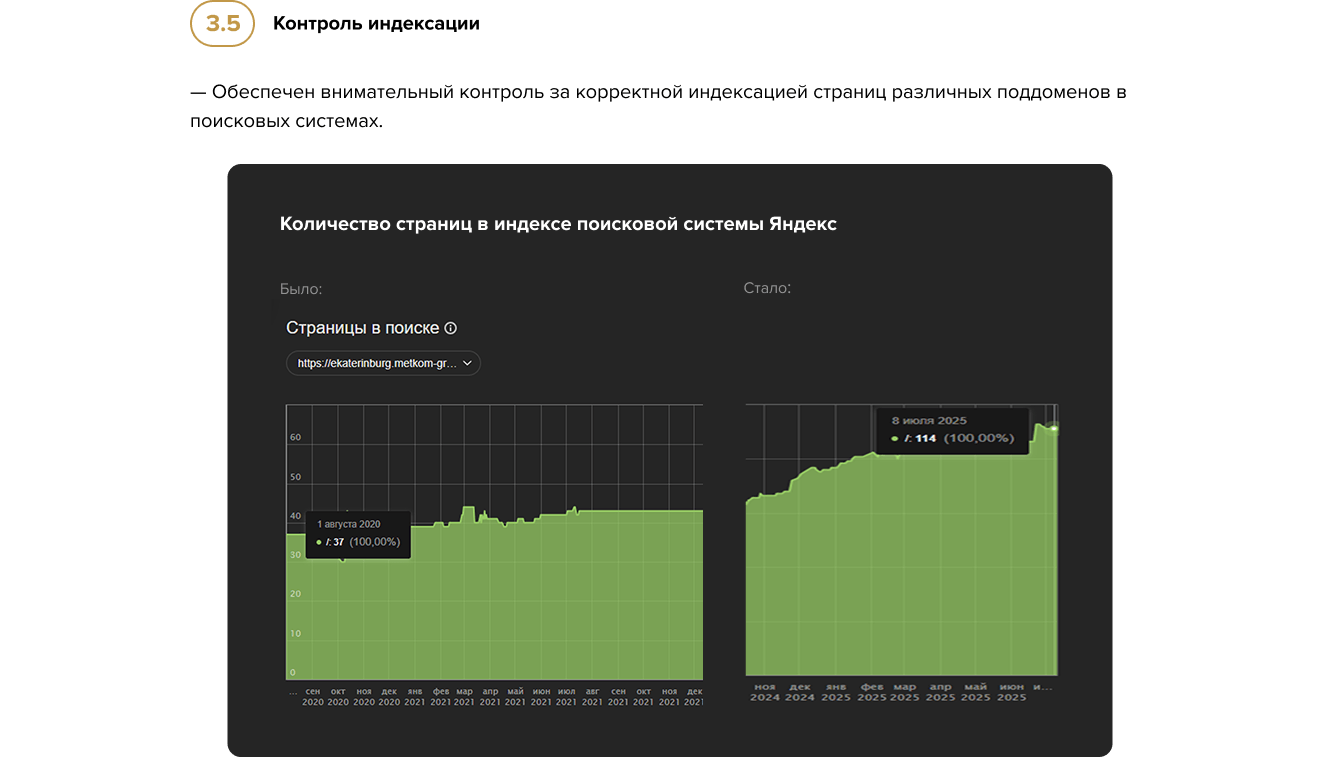This screenshot has width=1340, height=757.
Task: Expand the chevron arrow of the URL dropdown
Action: click(467, 364)
